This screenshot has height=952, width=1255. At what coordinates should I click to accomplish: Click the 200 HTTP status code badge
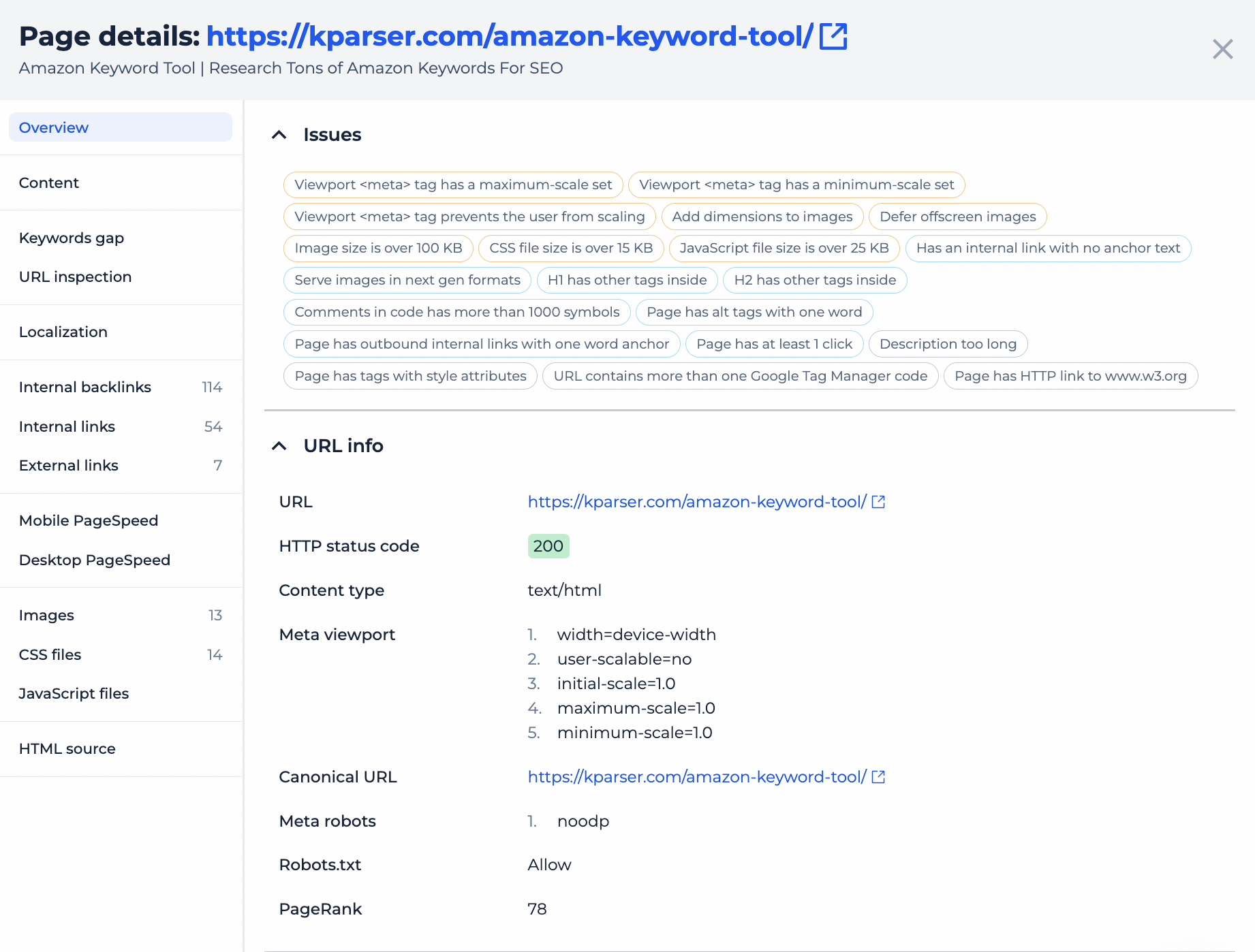pos(548,546)
